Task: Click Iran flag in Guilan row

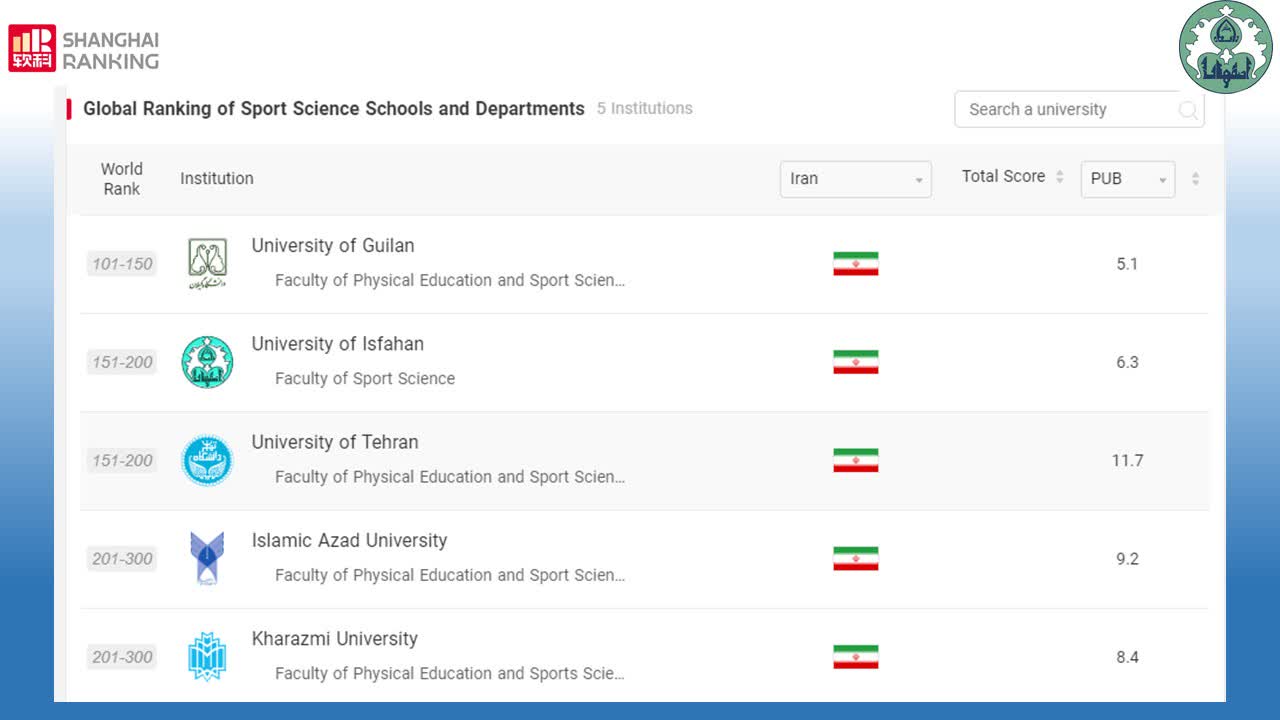Action: click(855, 264)
